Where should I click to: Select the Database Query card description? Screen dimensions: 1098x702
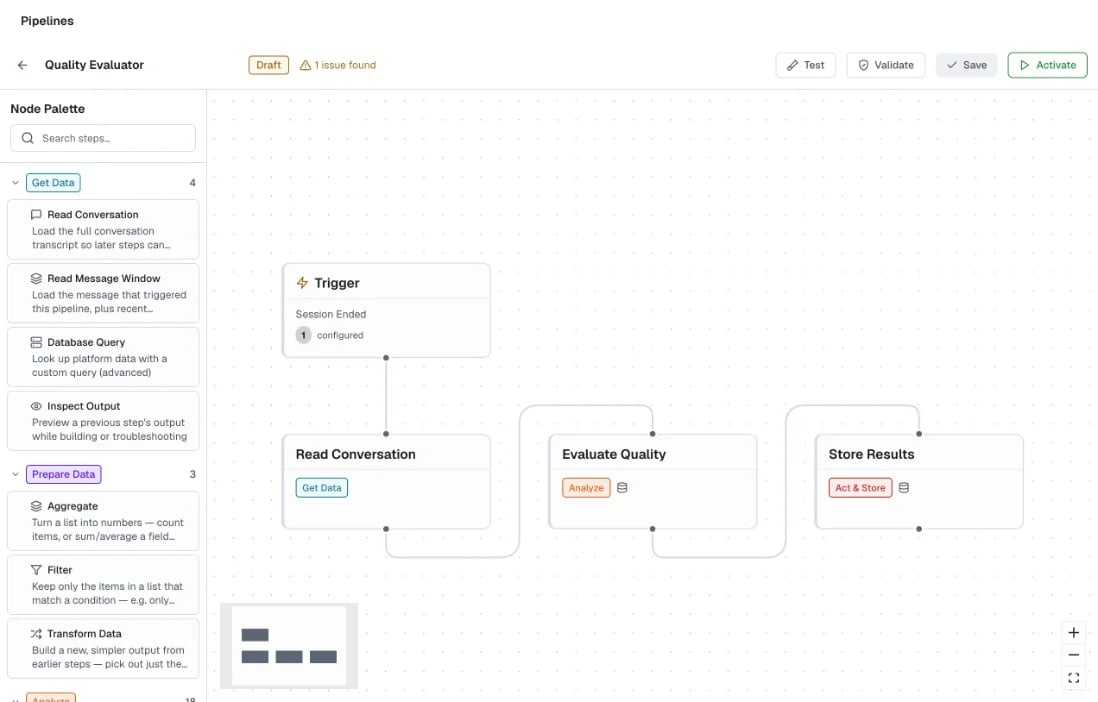click(x=99, y=366)
